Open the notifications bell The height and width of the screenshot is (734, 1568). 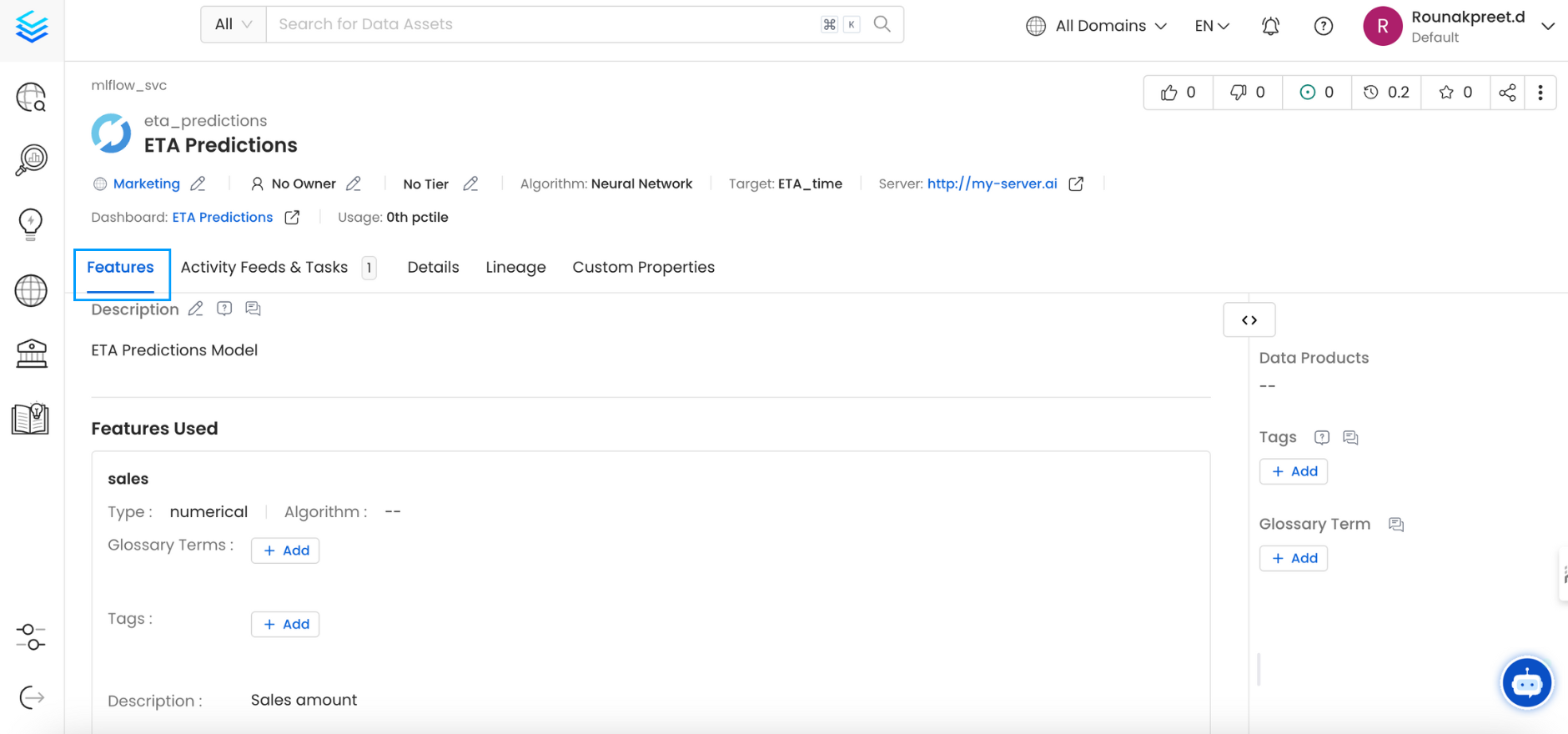tap(1270, 26)
